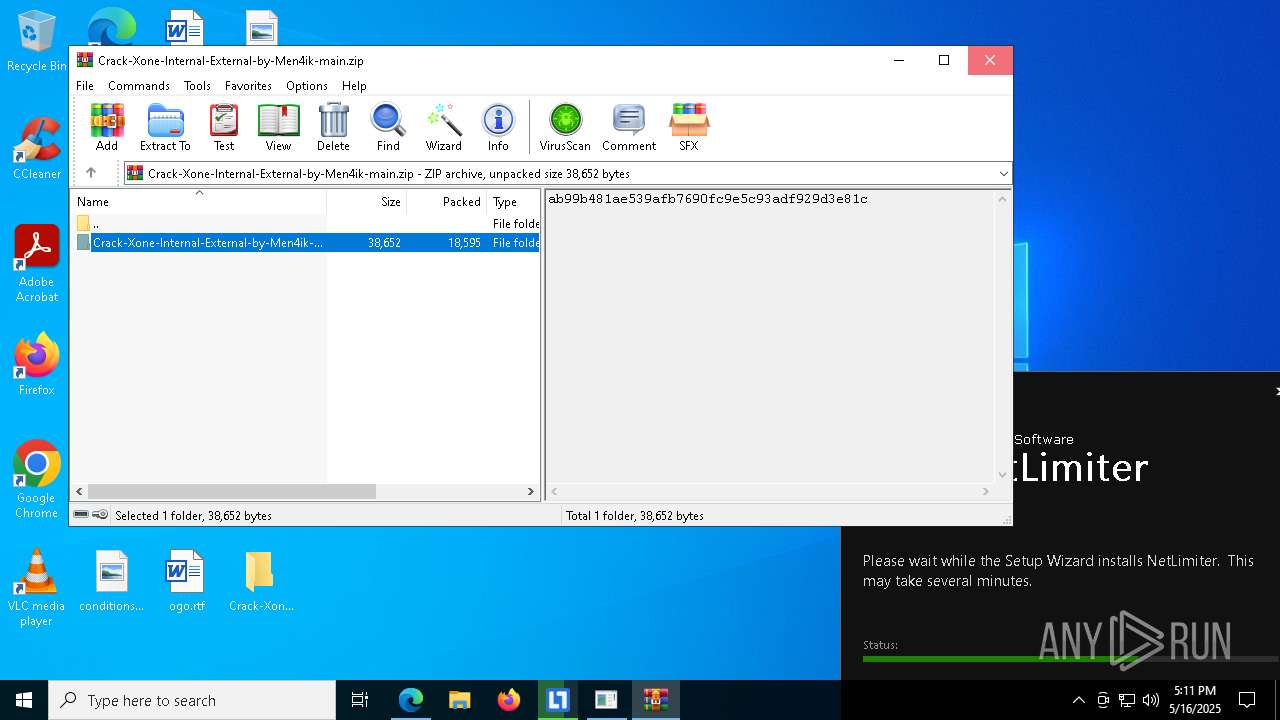Switch to WinRAR taskbar button
This screenshot has height=720, width=1280.
click(x=655, y=700)
